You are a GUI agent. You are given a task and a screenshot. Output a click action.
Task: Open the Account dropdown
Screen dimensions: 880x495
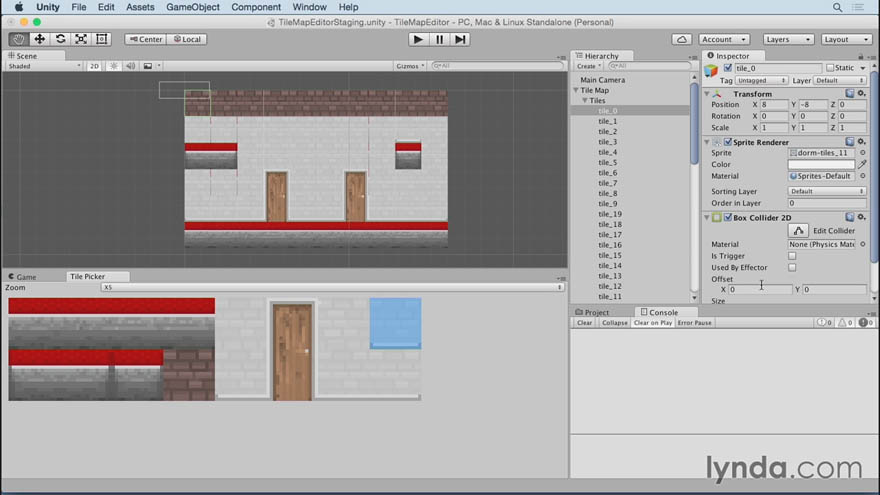724,39
